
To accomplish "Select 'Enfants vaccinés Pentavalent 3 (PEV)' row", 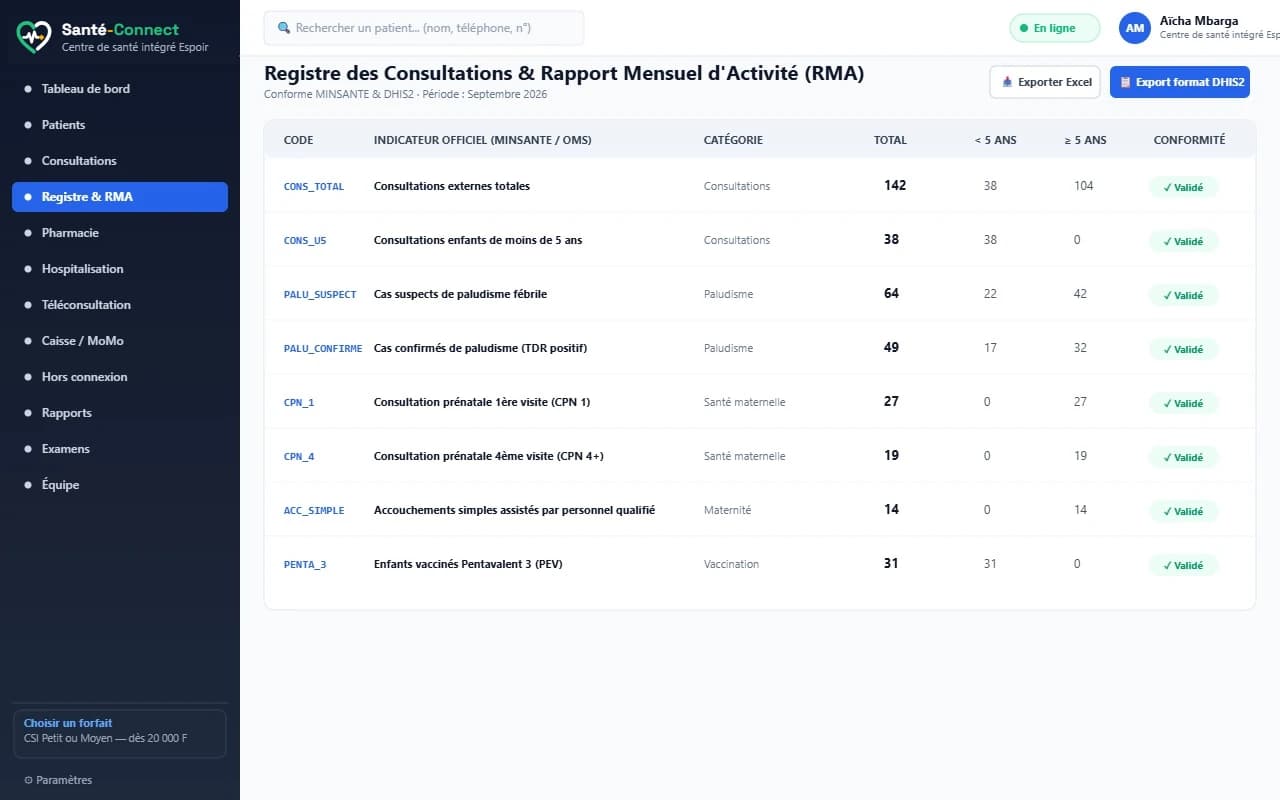I will click(x=760, y=564).
